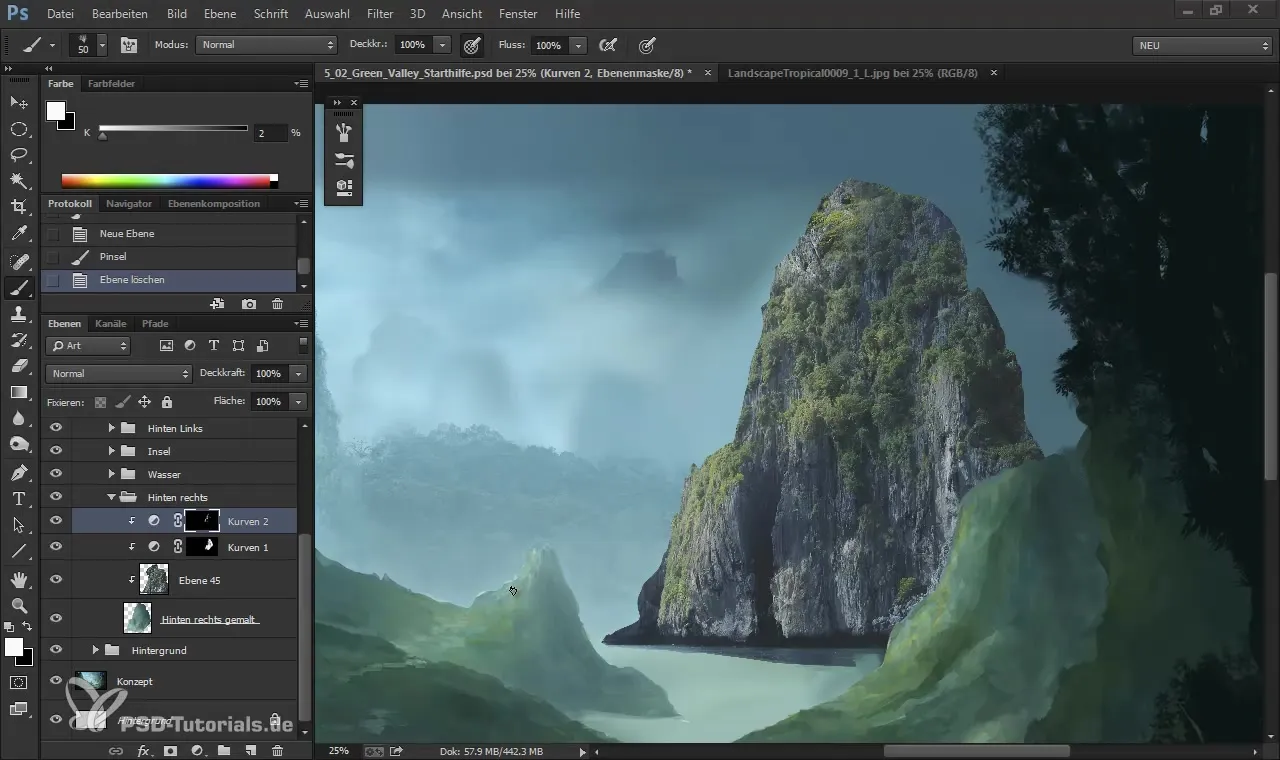Create new snapshot in Protokoll panel

(249, 304)
